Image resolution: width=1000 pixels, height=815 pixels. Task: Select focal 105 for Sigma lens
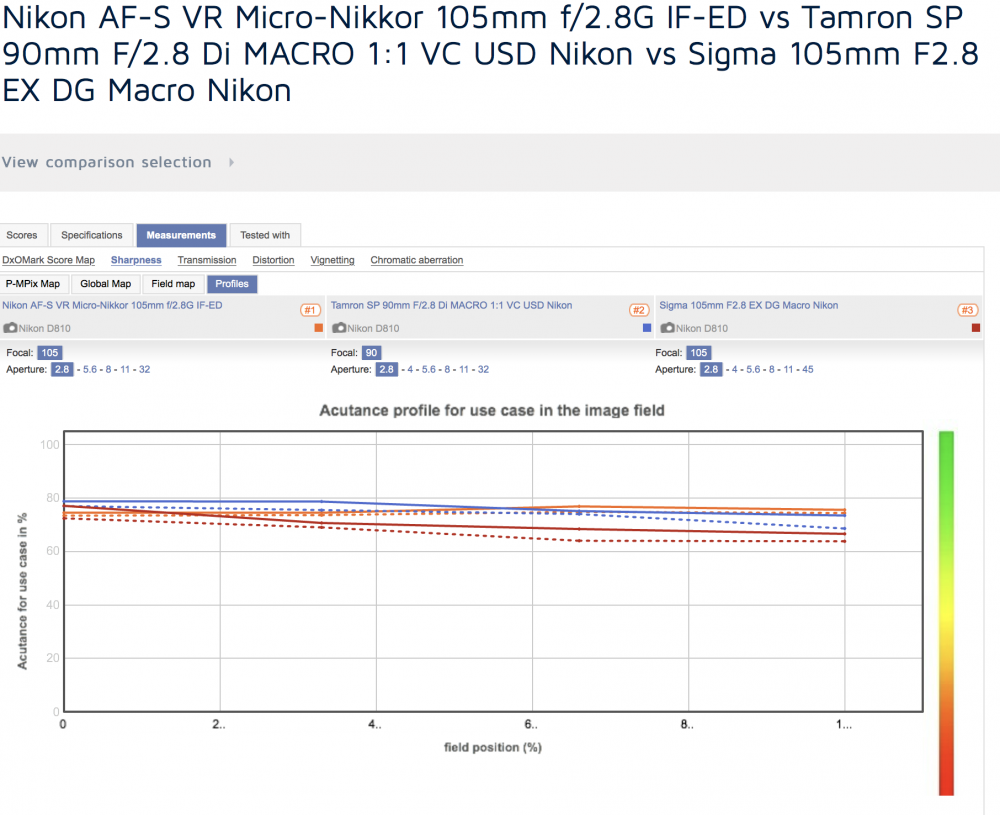(699, 353)
